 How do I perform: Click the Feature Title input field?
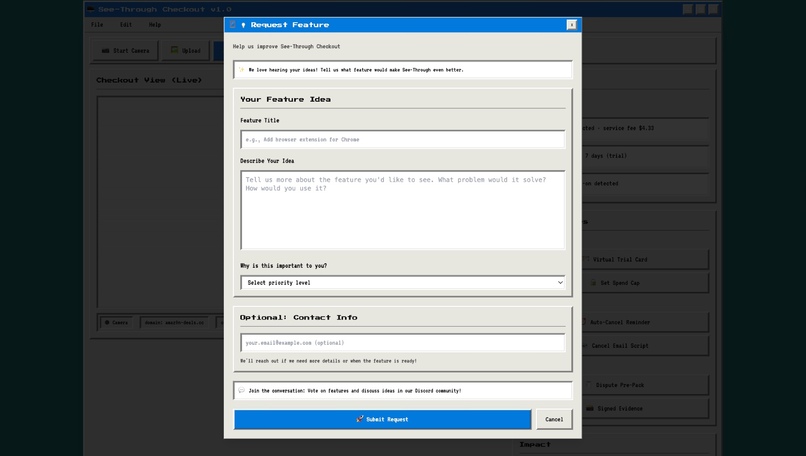(x=402, y=139)
